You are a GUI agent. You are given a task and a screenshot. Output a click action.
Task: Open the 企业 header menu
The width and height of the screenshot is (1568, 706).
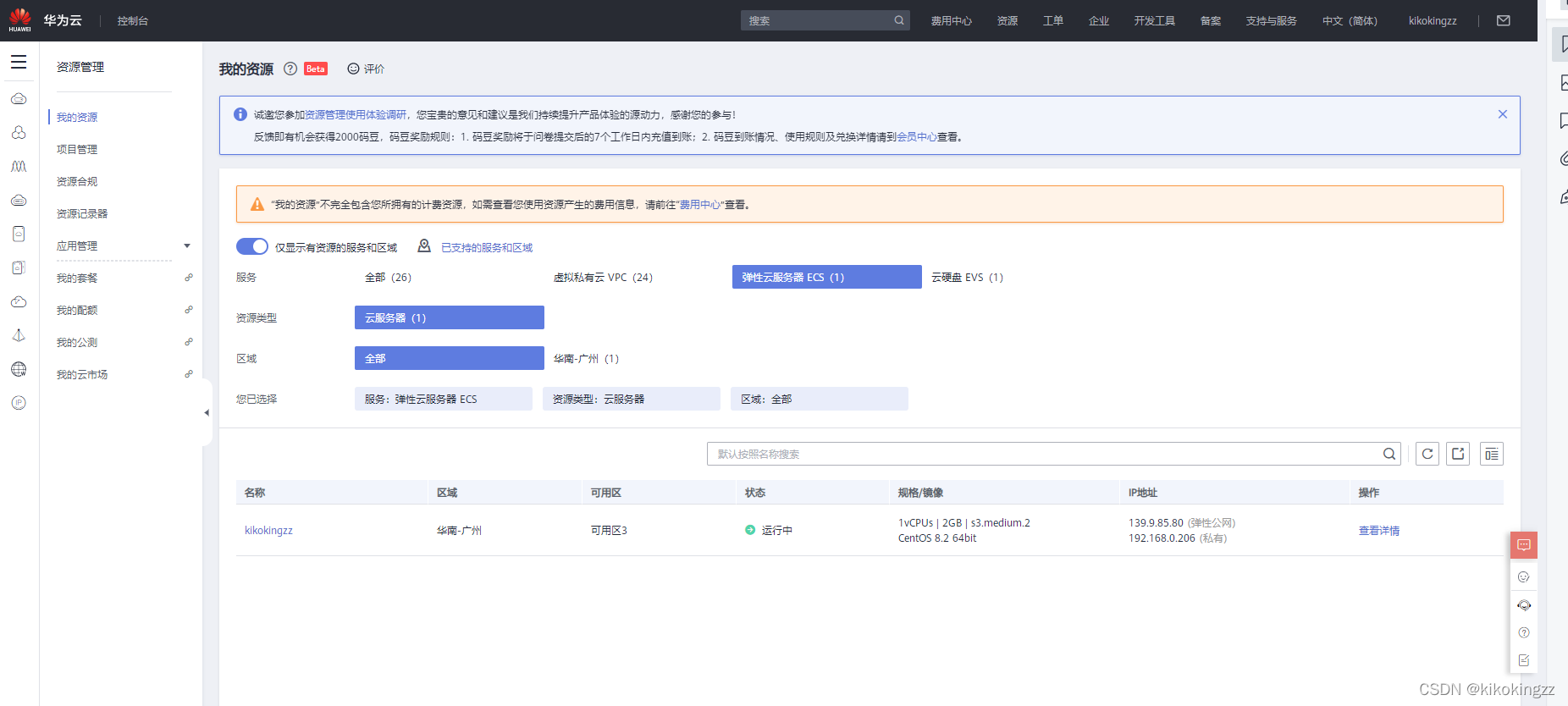click(1099, 21)
